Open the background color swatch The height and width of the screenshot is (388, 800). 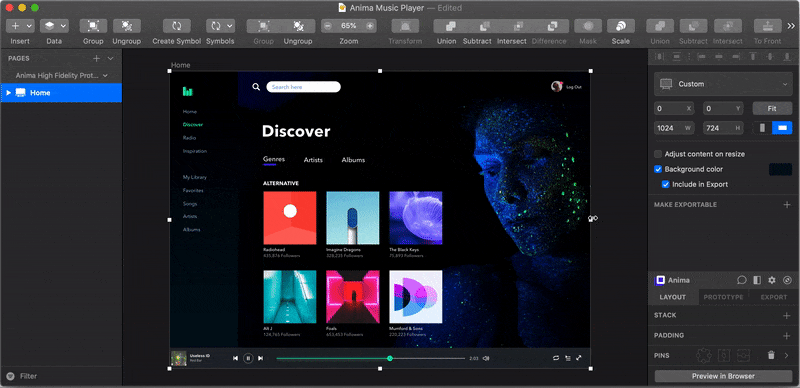click(x=780, y=169)
